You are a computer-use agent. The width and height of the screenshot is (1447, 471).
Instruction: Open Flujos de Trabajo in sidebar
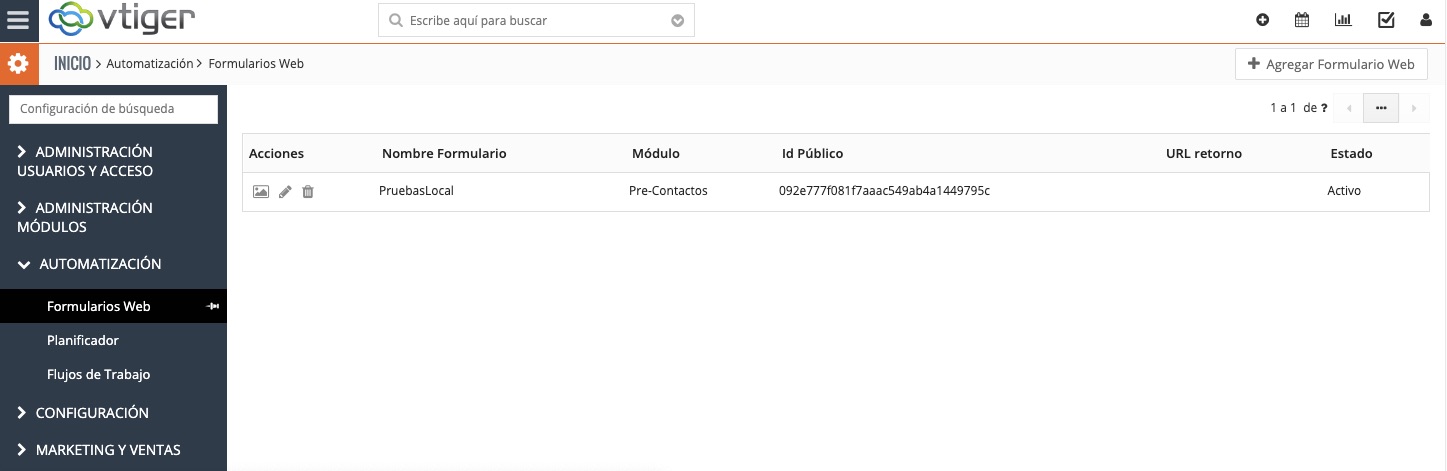(x=98, y=374)
